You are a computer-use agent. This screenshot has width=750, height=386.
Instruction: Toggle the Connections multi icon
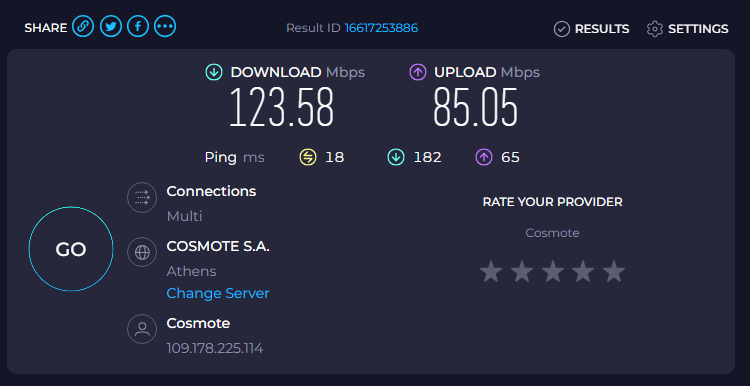[x=142, y=197]
